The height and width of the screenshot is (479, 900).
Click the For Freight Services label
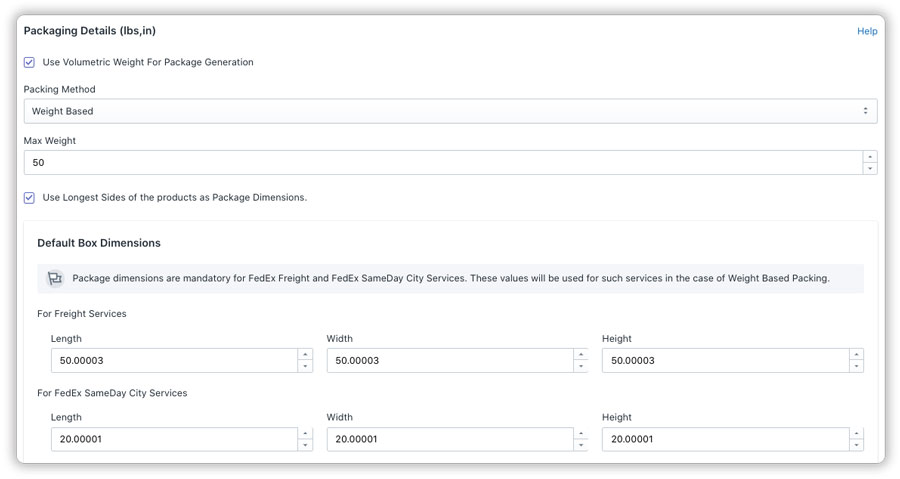click(x=82, y=314)
